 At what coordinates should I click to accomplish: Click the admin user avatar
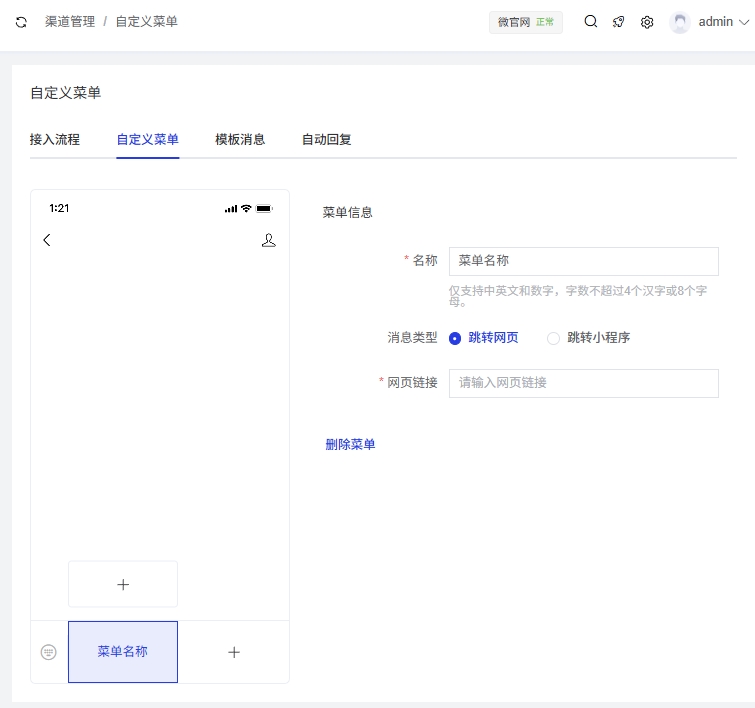[x=680, y=22]
